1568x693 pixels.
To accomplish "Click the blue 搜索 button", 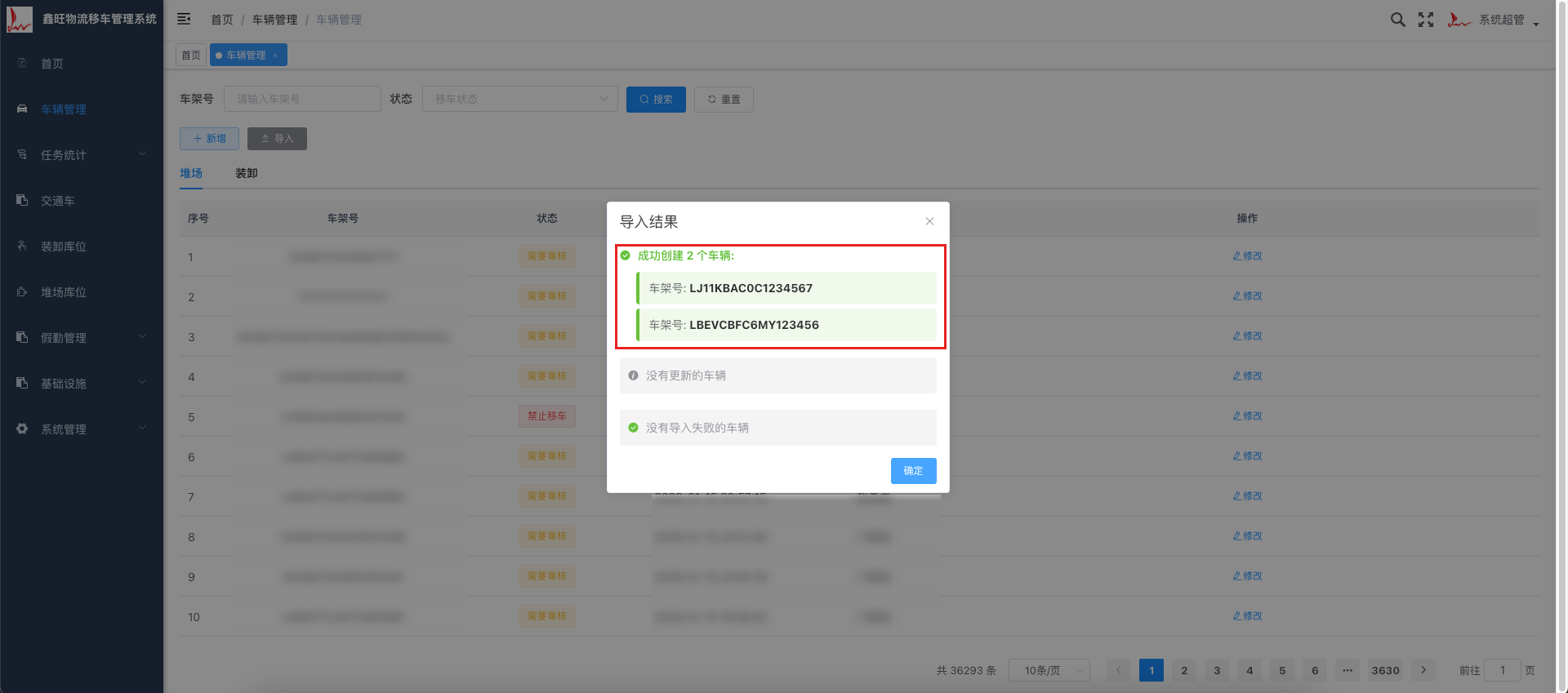I will [656, 100].
